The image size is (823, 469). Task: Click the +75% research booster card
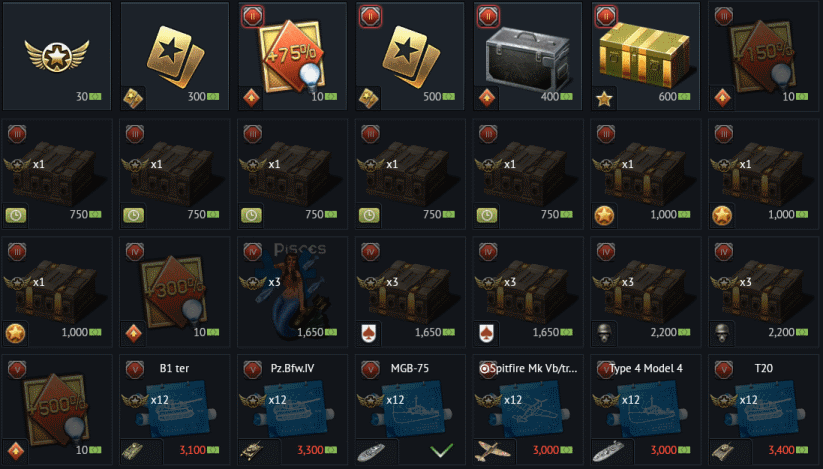click(x=292, y=56)
